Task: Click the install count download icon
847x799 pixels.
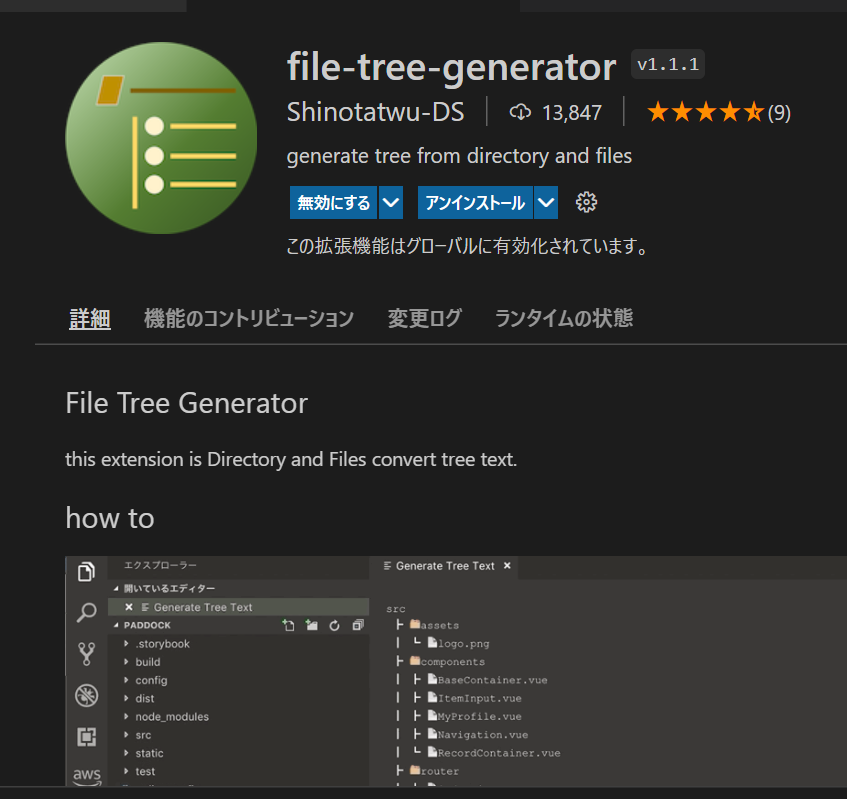Action: 520,112
